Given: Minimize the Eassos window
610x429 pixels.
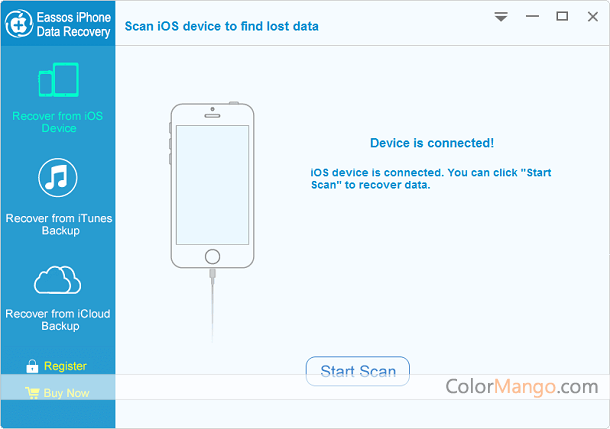Looking at the screenshot, I should 532,16.
